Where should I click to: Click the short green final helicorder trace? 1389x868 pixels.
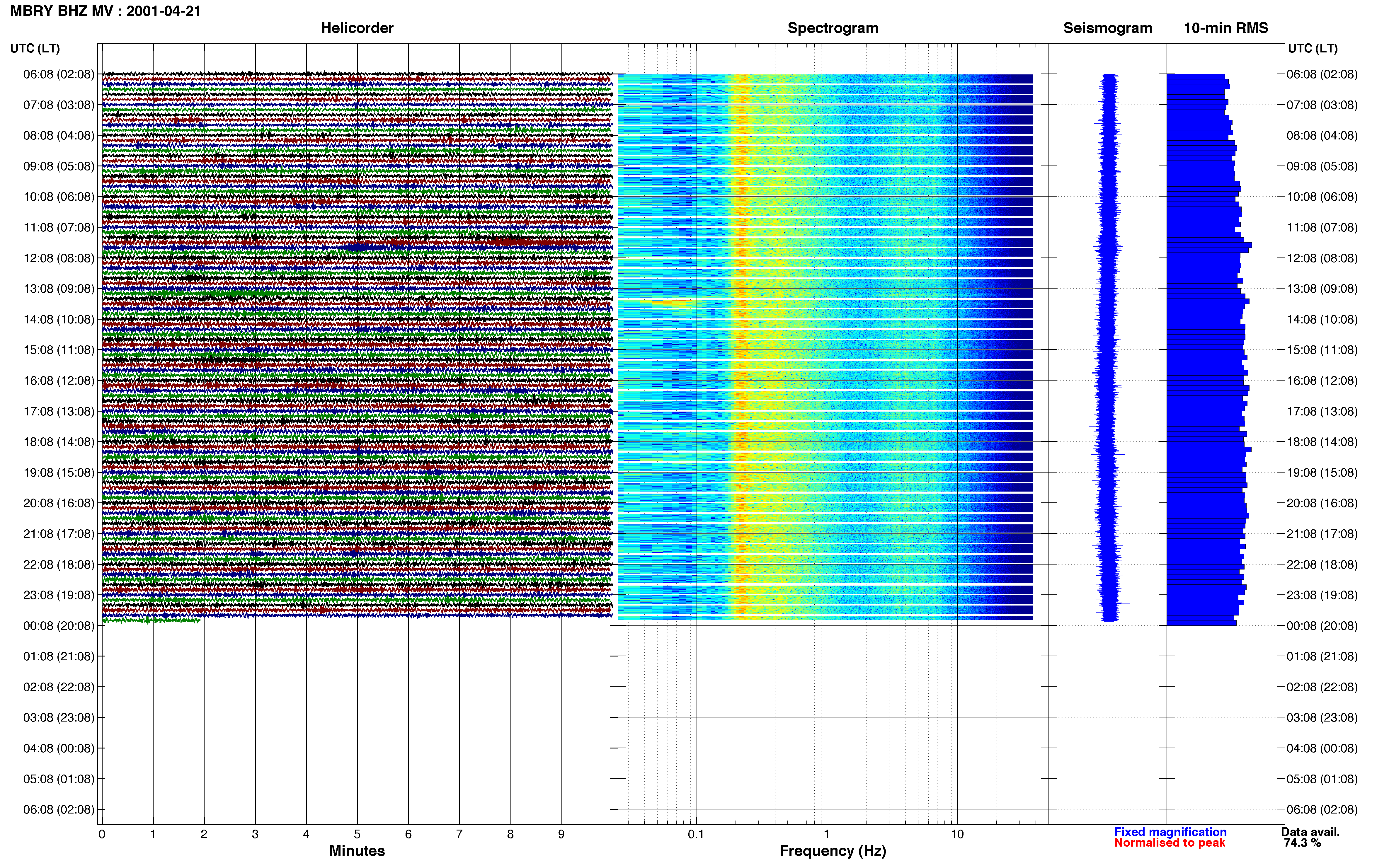coord(152,620)
